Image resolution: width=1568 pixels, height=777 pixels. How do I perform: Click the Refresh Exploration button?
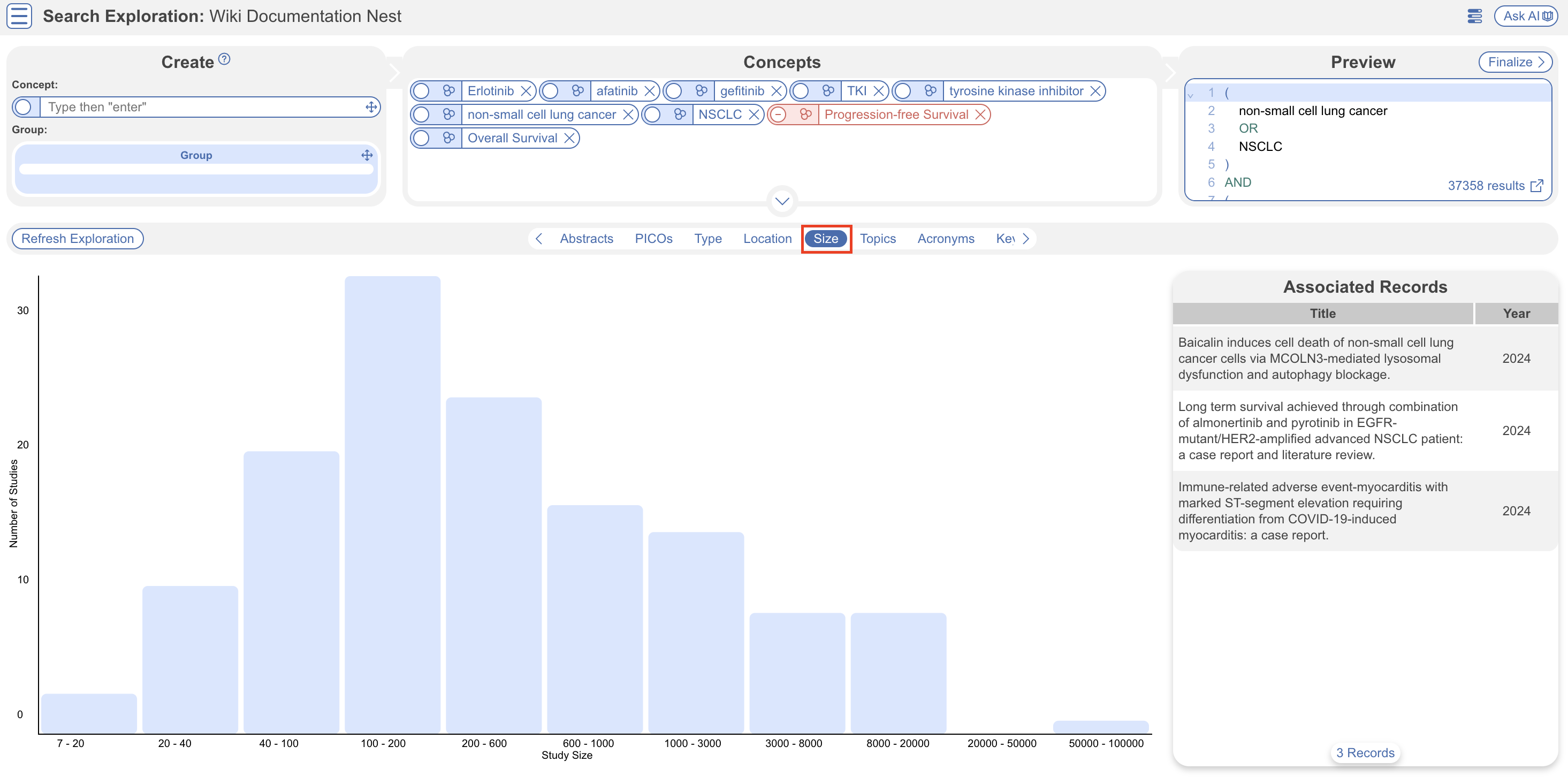point(77,239)
